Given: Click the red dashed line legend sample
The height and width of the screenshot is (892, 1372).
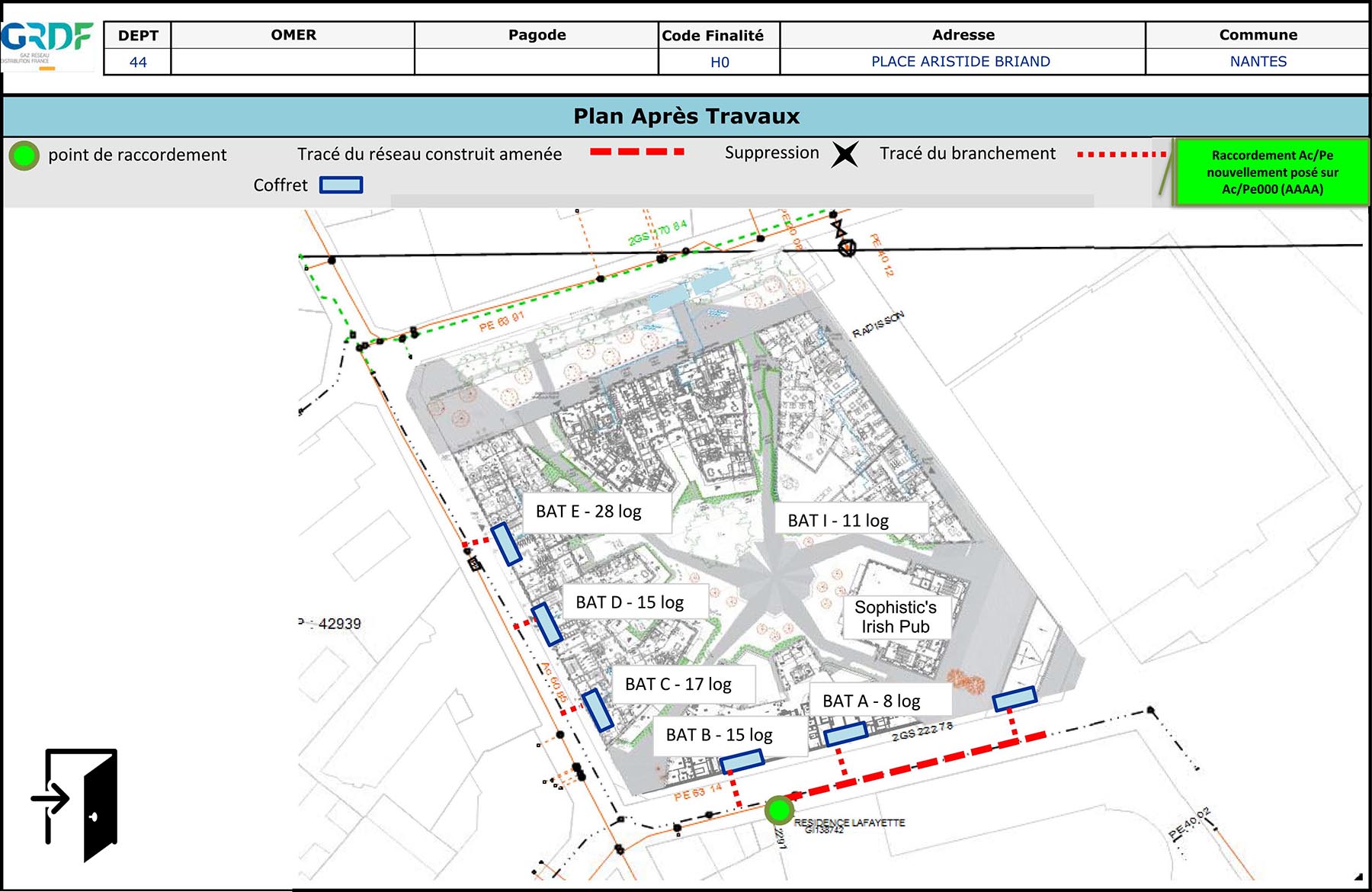Looking at the screenshot, I should click(636, 152).
